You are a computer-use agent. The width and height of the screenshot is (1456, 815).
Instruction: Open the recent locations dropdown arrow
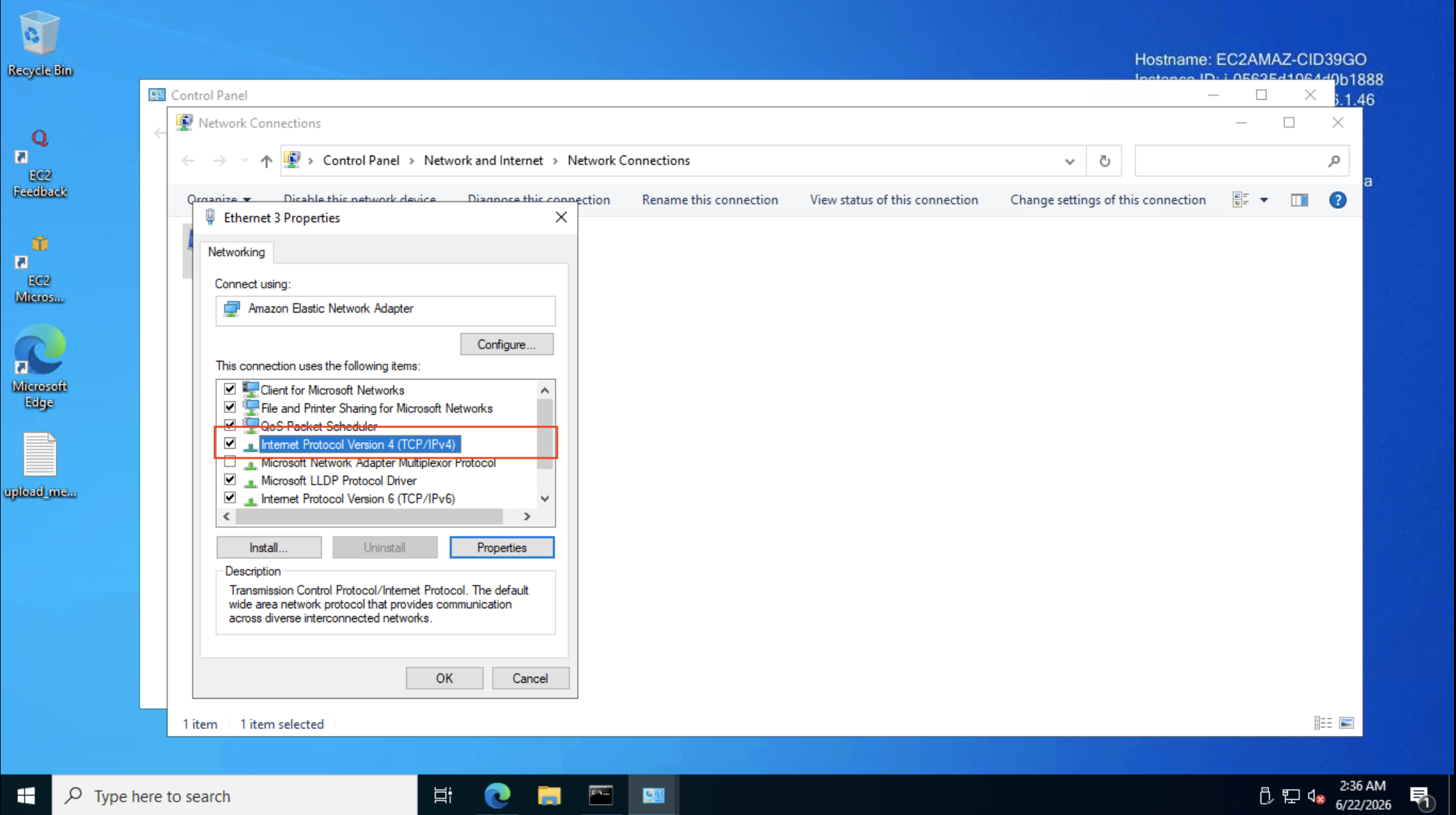pyautogui.click(x=245, y=161)
